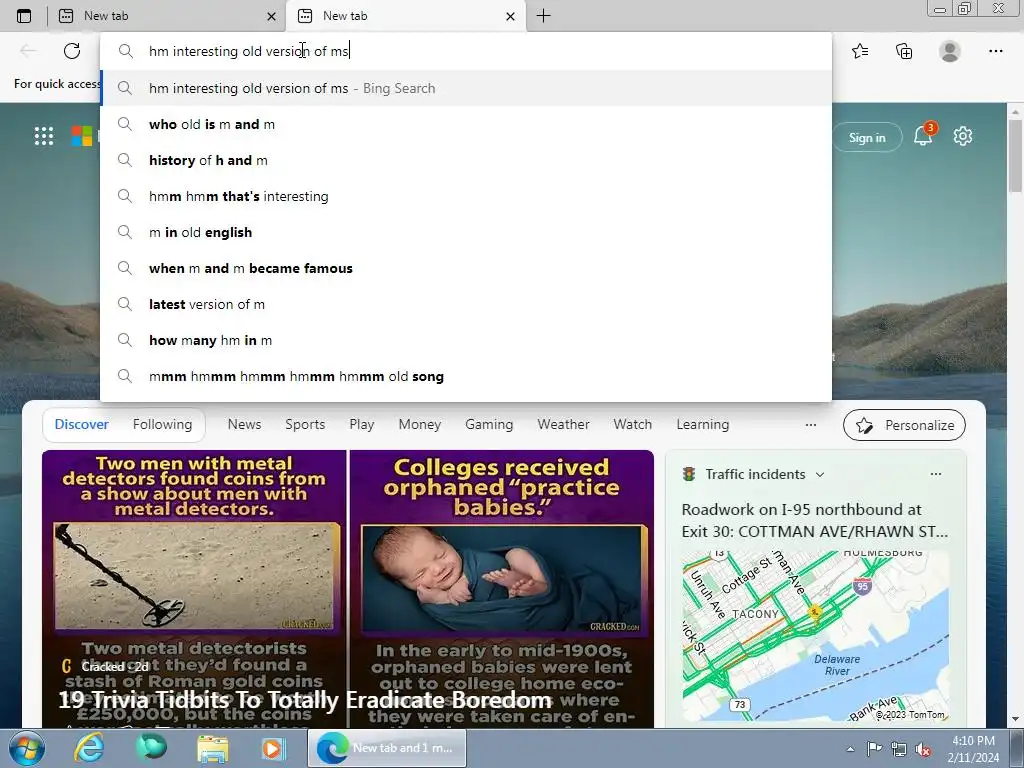Open the Sports feed category
This screenshot has width=1024, height=768.
(305, 424)
